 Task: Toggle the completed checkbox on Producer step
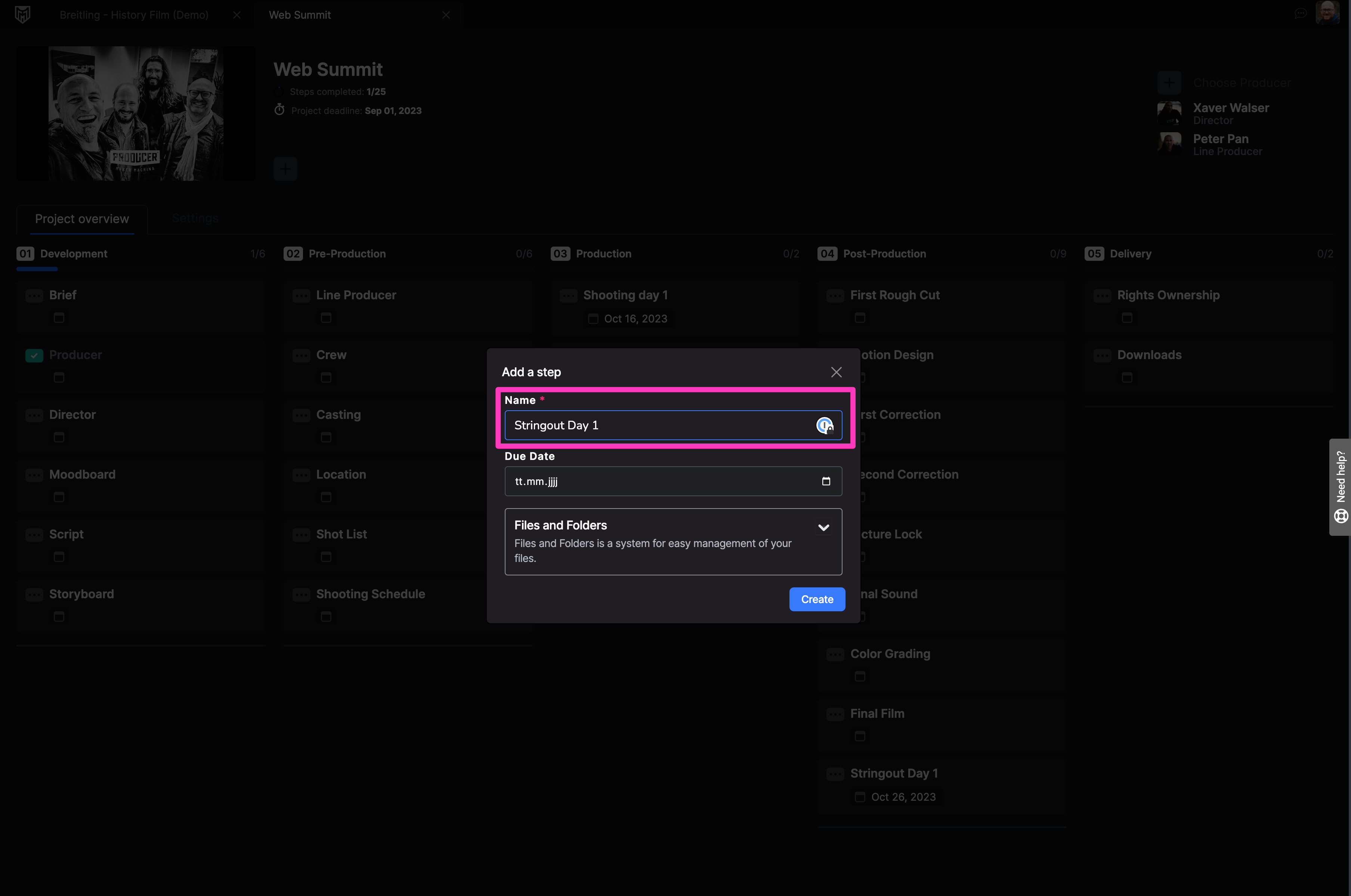(x=34, y=355)
